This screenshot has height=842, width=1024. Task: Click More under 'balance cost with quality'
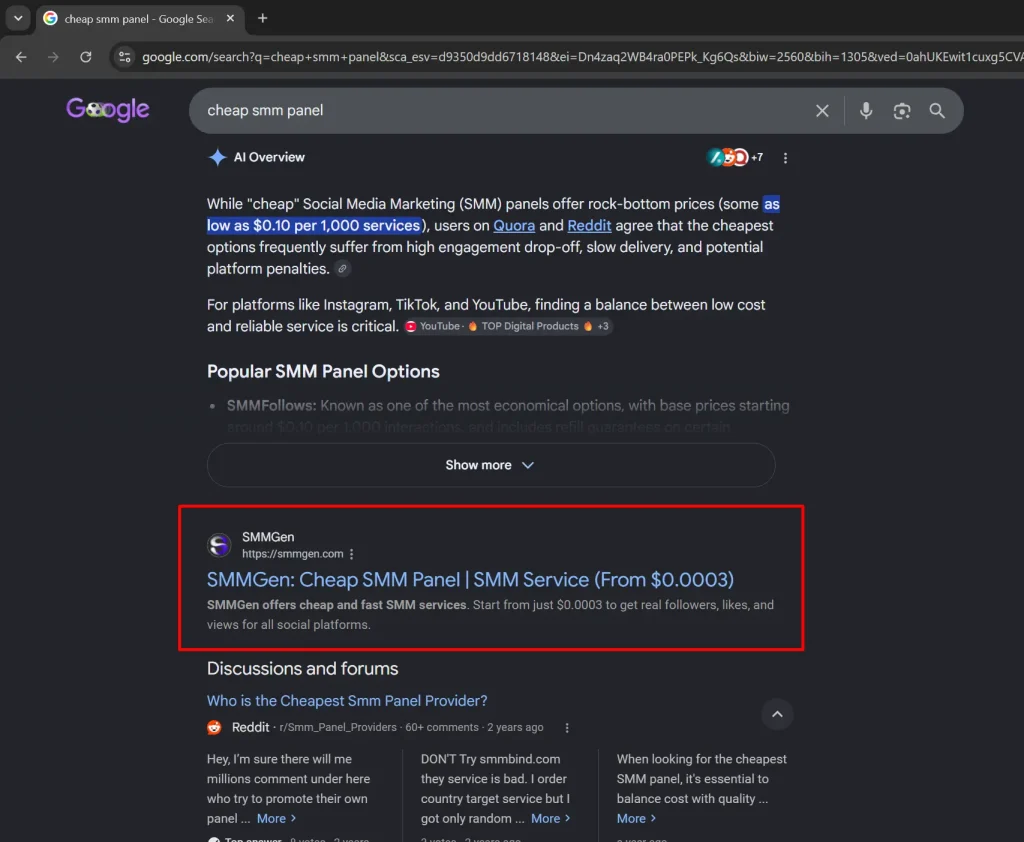637,818
